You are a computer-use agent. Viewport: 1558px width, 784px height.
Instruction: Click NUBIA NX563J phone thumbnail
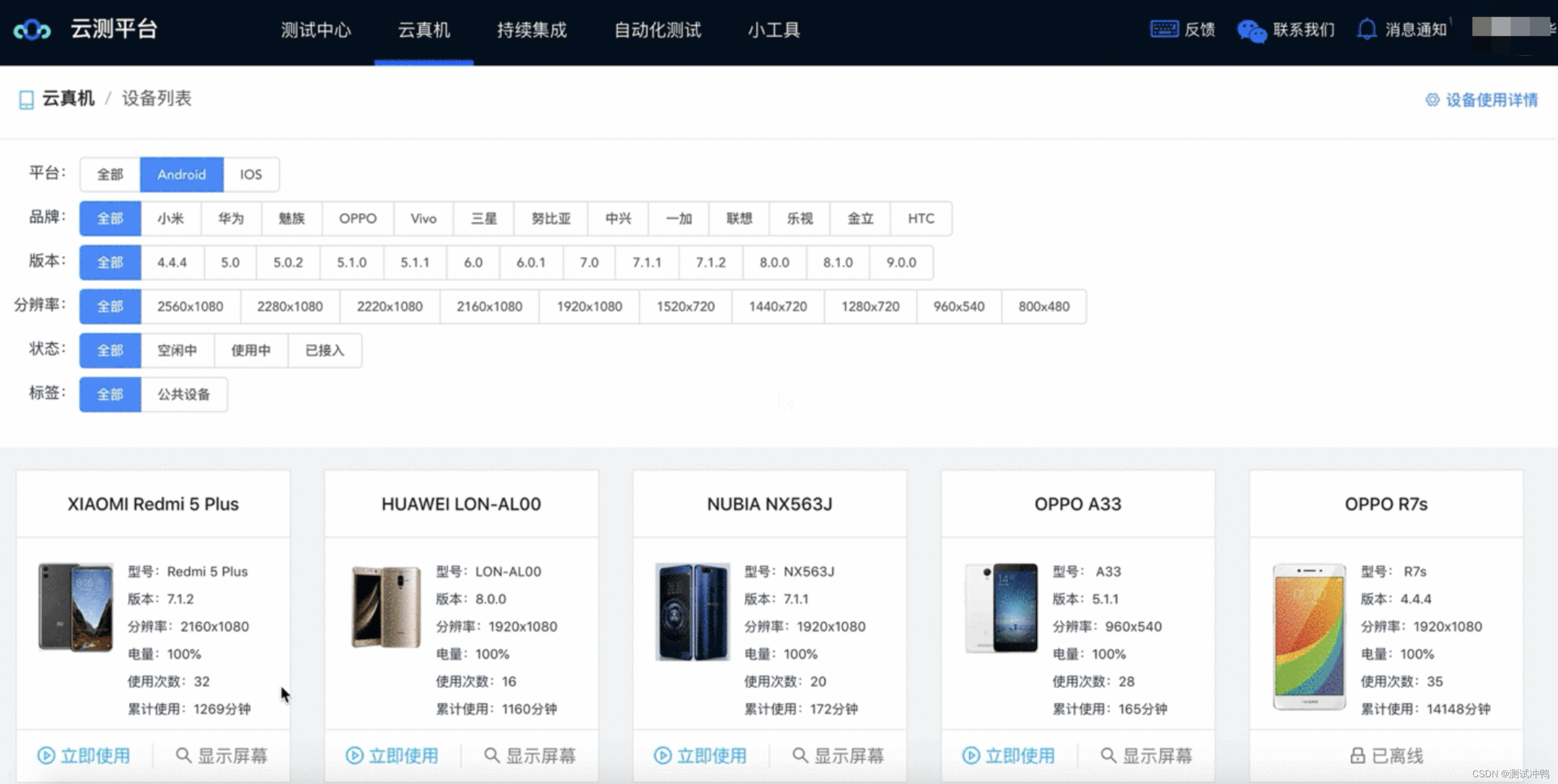[692, 611]
